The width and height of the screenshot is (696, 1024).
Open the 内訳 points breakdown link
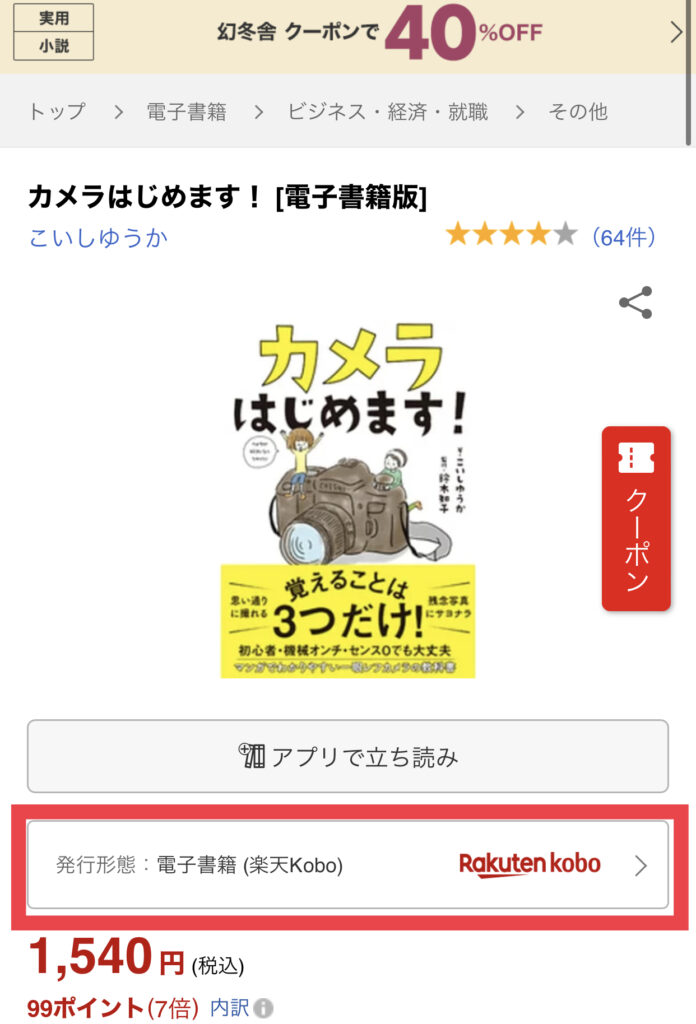click(x=229, y=1008)
